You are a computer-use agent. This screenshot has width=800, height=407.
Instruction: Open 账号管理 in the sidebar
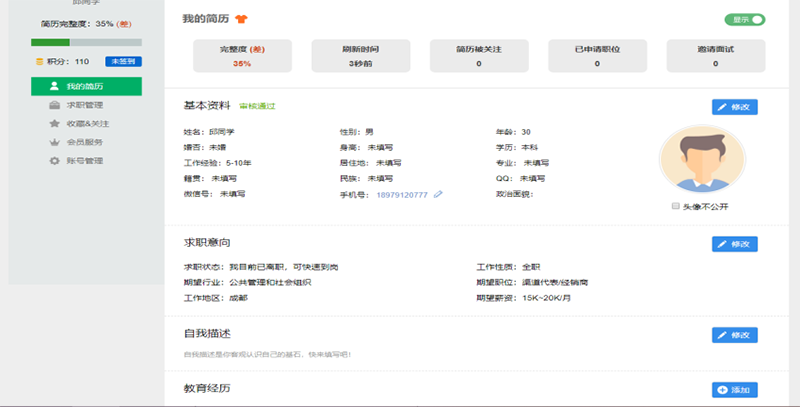coord(86,161)
